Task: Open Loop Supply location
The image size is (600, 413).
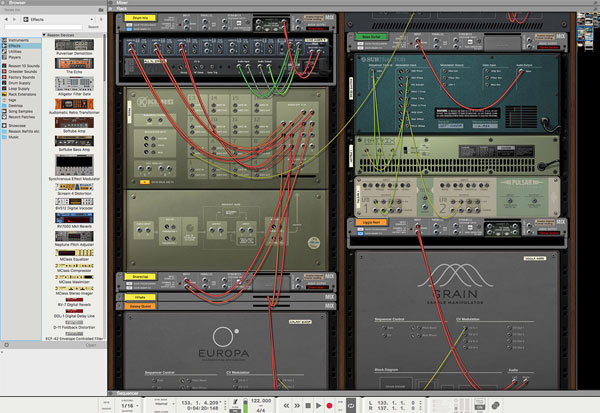Action: click(19, 88)
